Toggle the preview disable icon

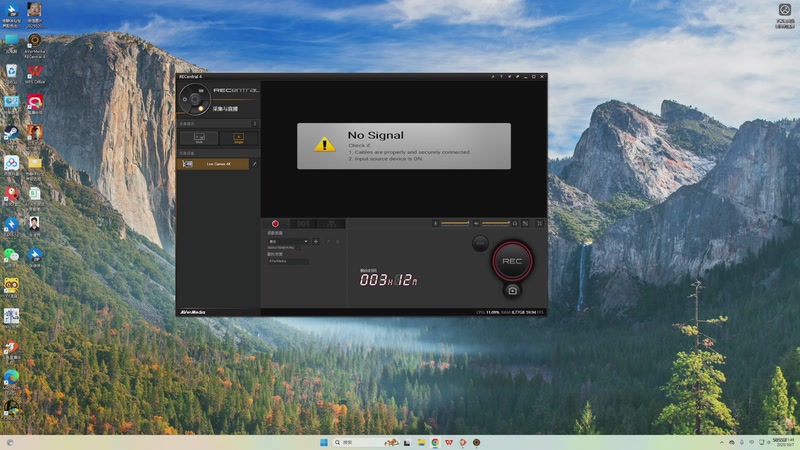click(526, 223)
